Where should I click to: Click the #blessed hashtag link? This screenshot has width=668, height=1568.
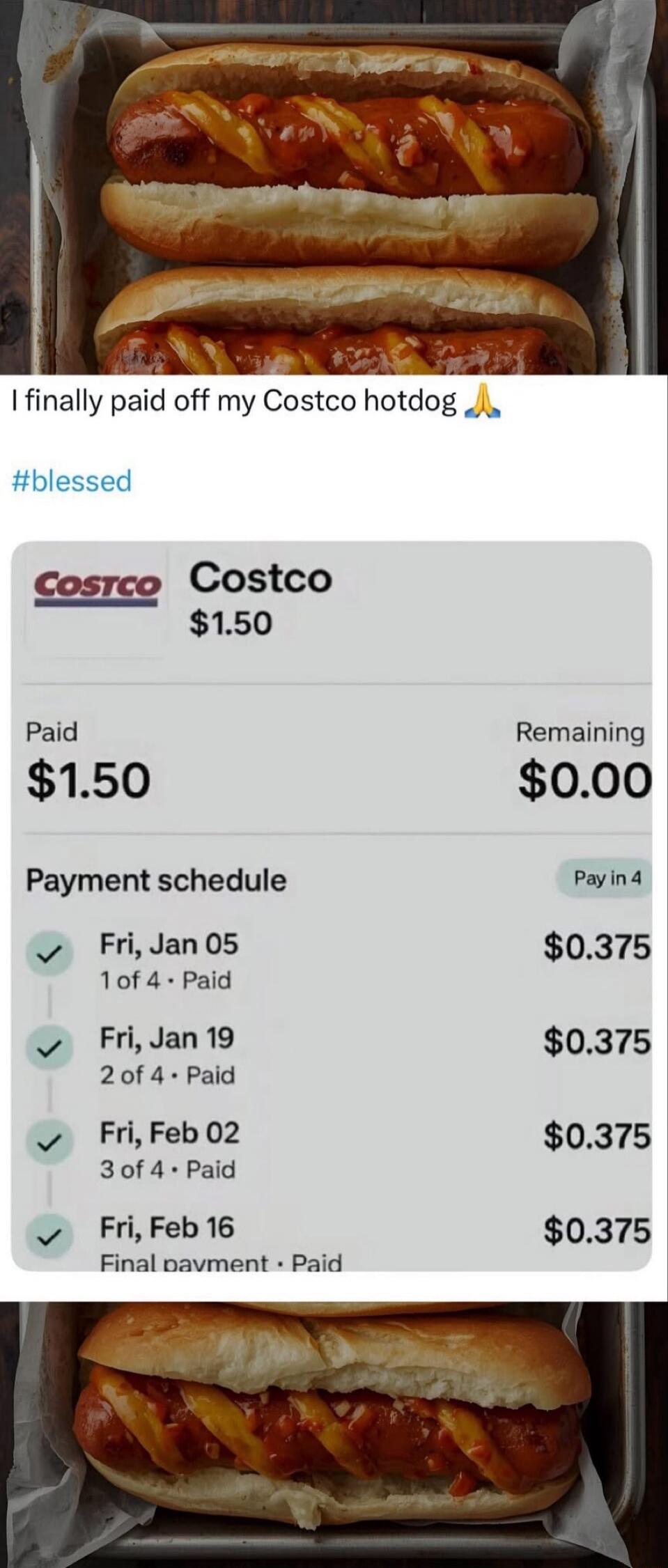[x=72, y=481]
